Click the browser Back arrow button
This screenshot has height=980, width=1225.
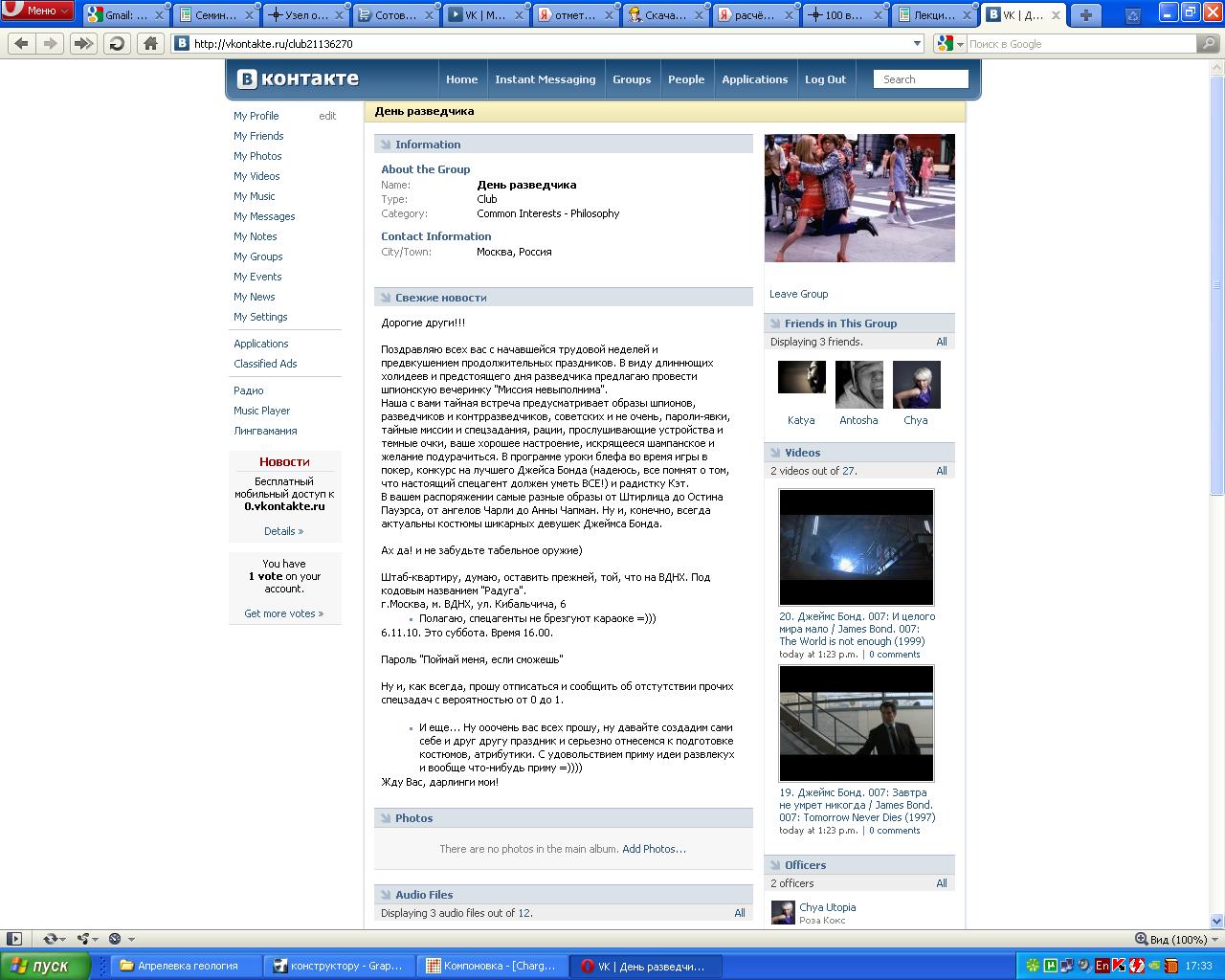click(22, 43)
